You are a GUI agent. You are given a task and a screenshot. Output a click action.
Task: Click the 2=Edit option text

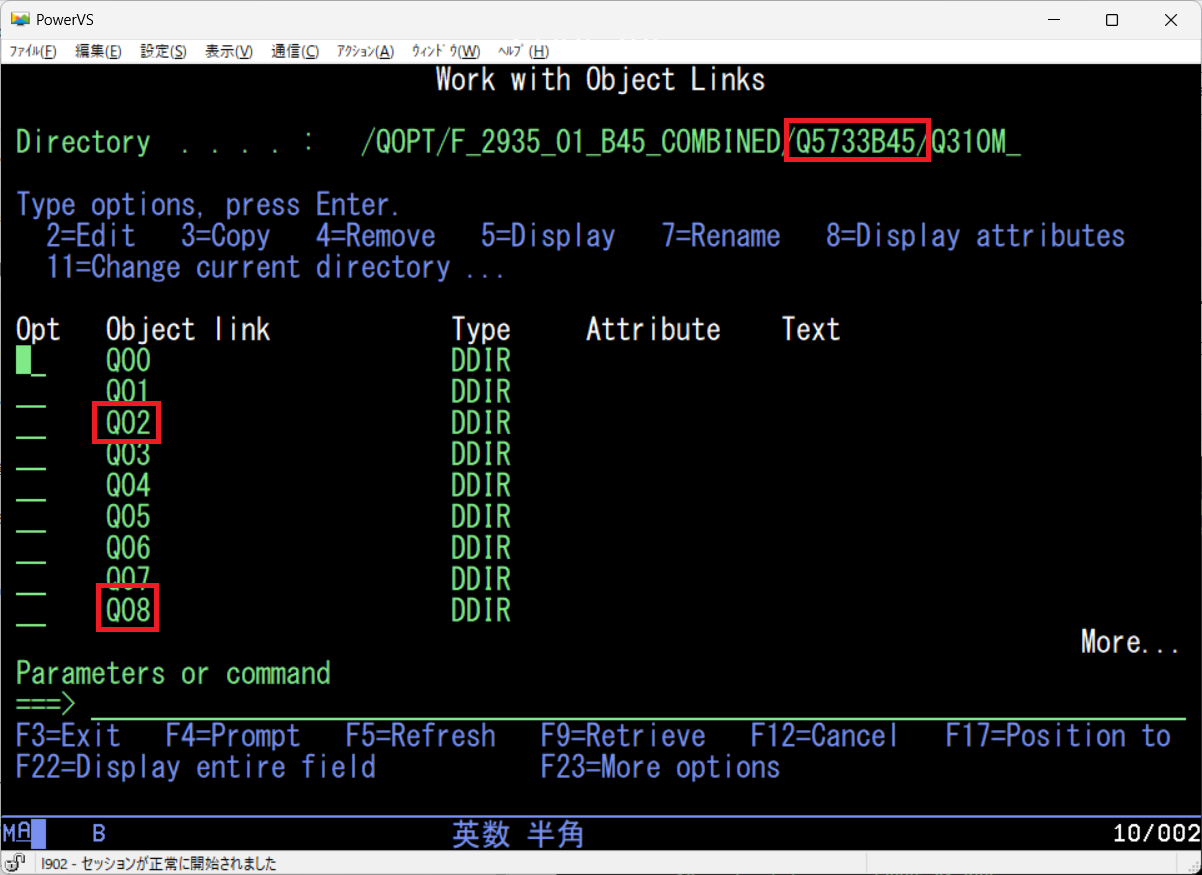pyautogui.click(x=91, y=236)
